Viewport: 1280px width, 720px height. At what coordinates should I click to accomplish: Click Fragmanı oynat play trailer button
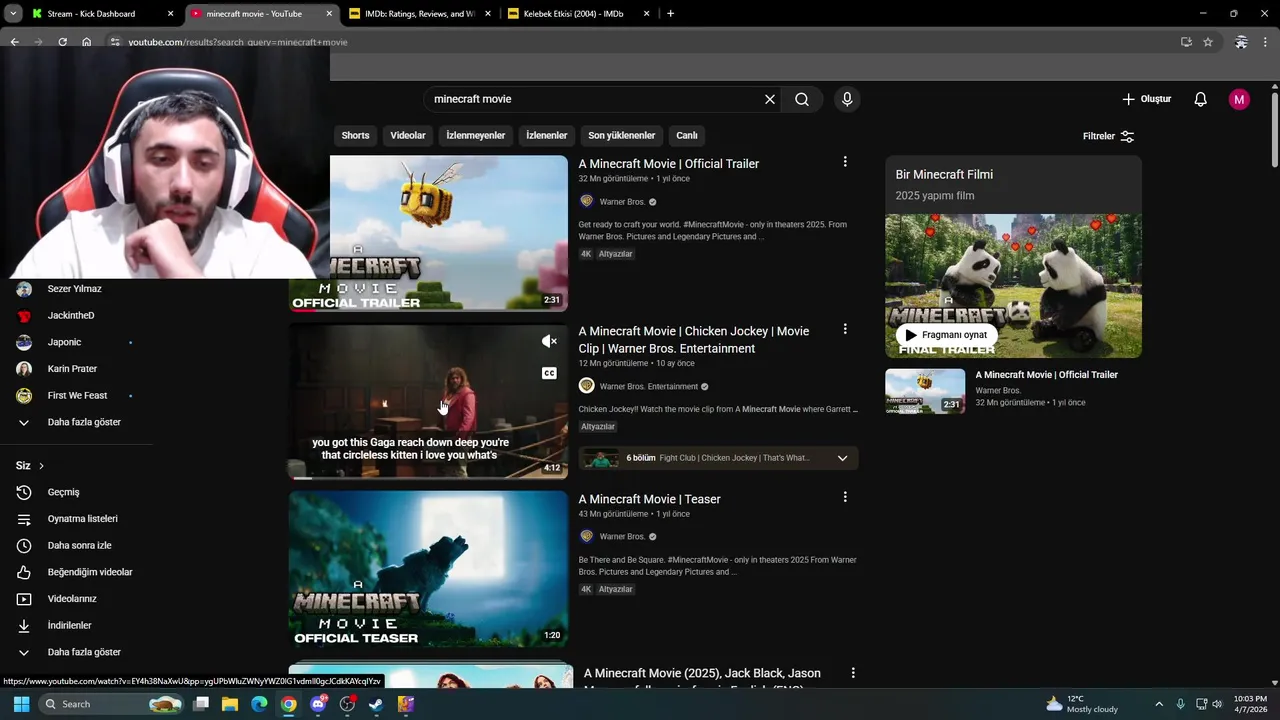point(946,335)
